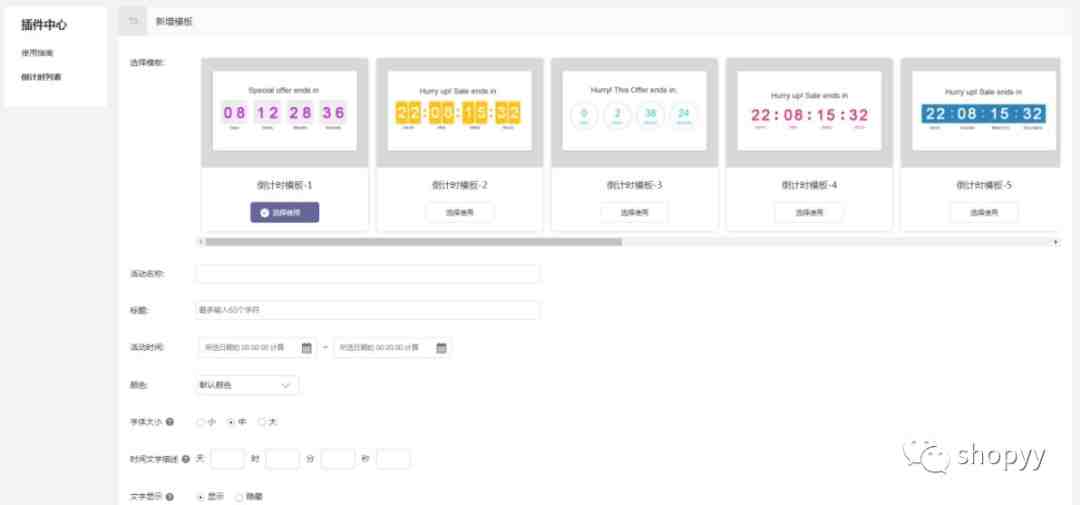Viewport: 1080px width, 505px height.
Task: Select the 小 font size radio
Action: point(200,422)
